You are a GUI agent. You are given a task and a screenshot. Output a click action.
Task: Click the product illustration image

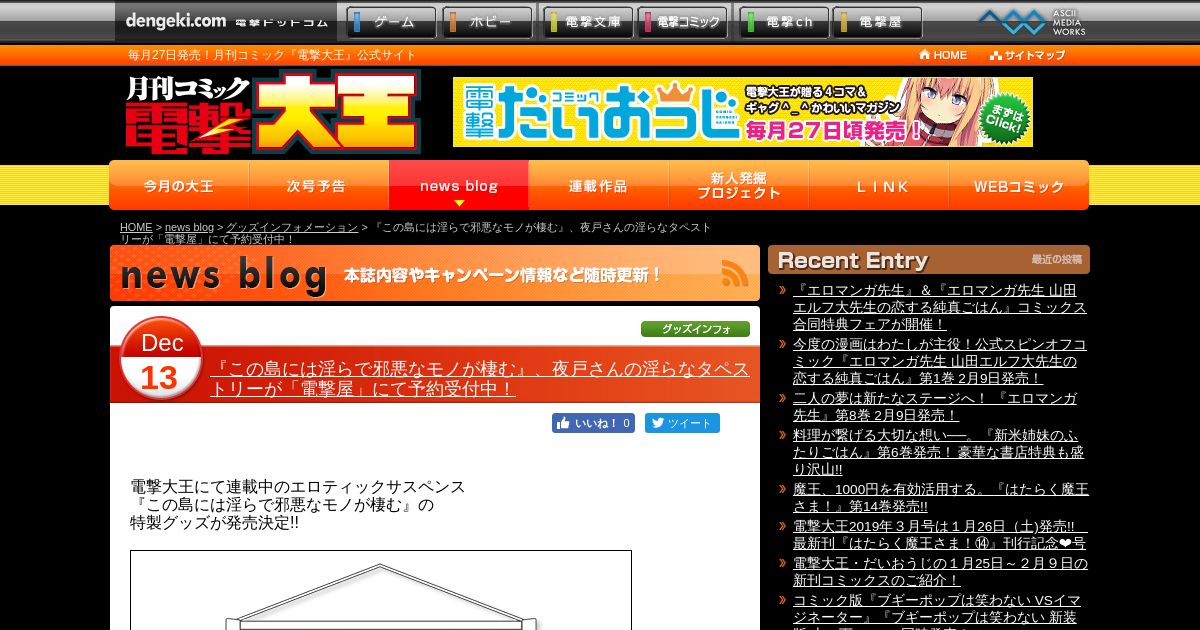pos(381,590)
